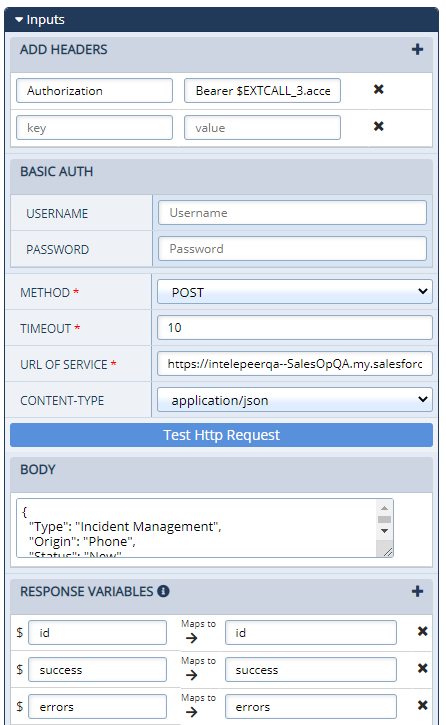Collapse the Inputs section

[19, 20]
